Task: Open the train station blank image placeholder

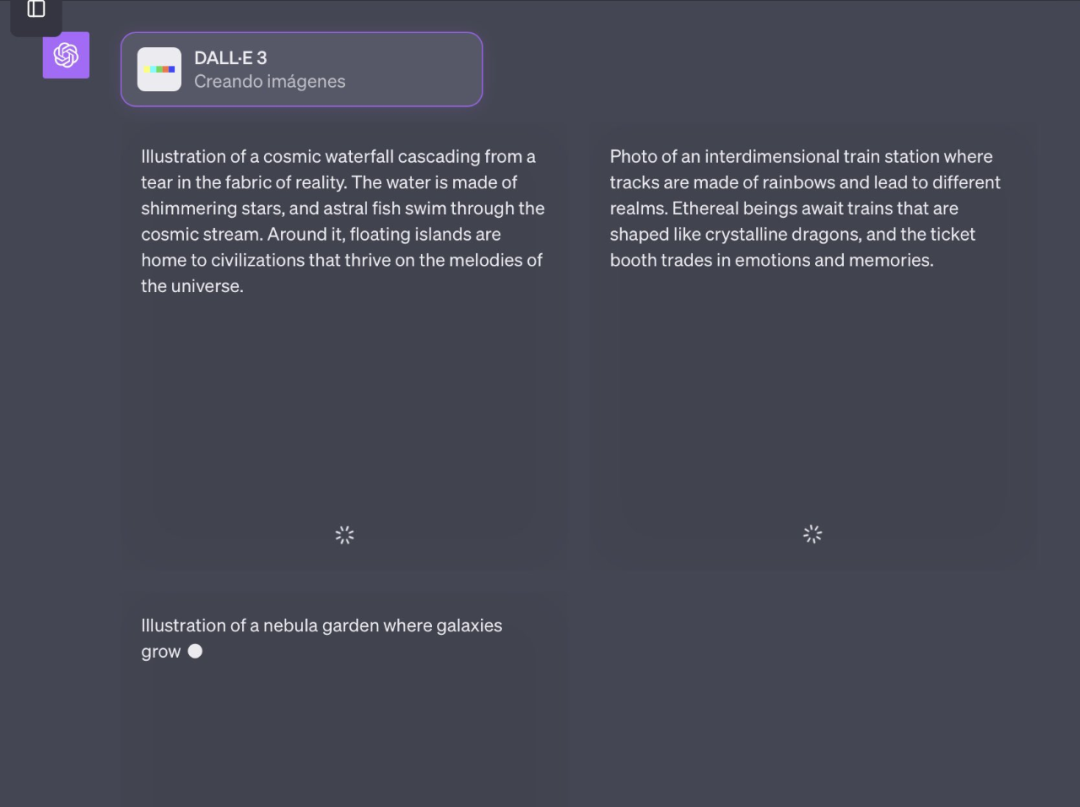Action: pos(812,400)
